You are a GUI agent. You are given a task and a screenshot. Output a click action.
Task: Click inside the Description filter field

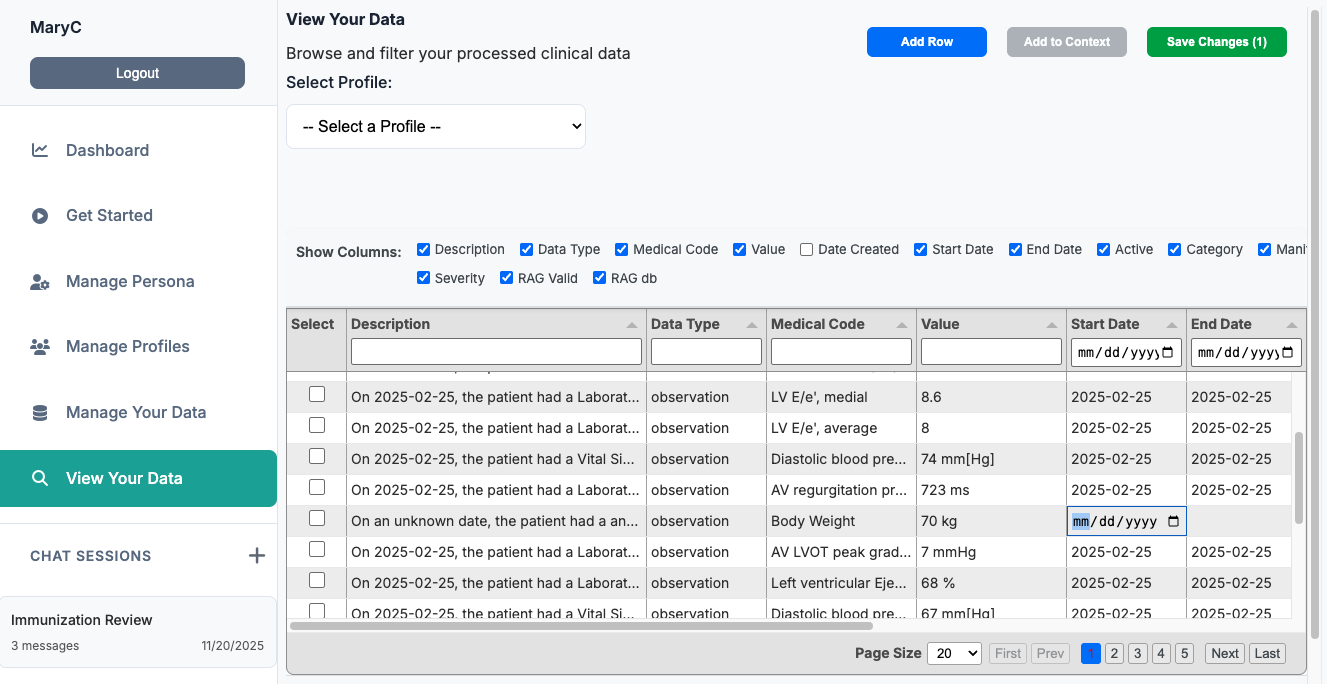(x=496, y=351)
